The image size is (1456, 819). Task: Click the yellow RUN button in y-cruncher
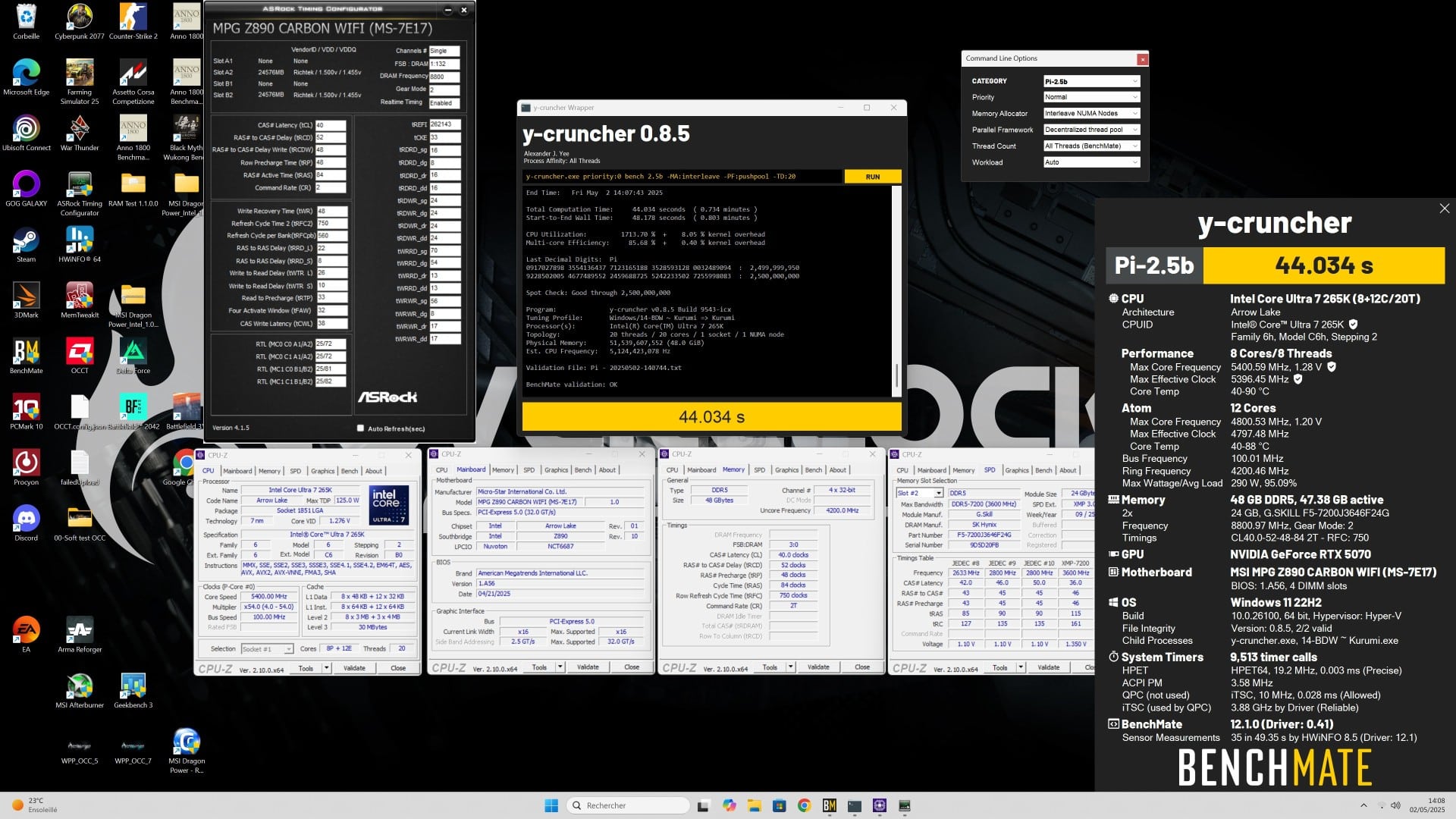873,177
